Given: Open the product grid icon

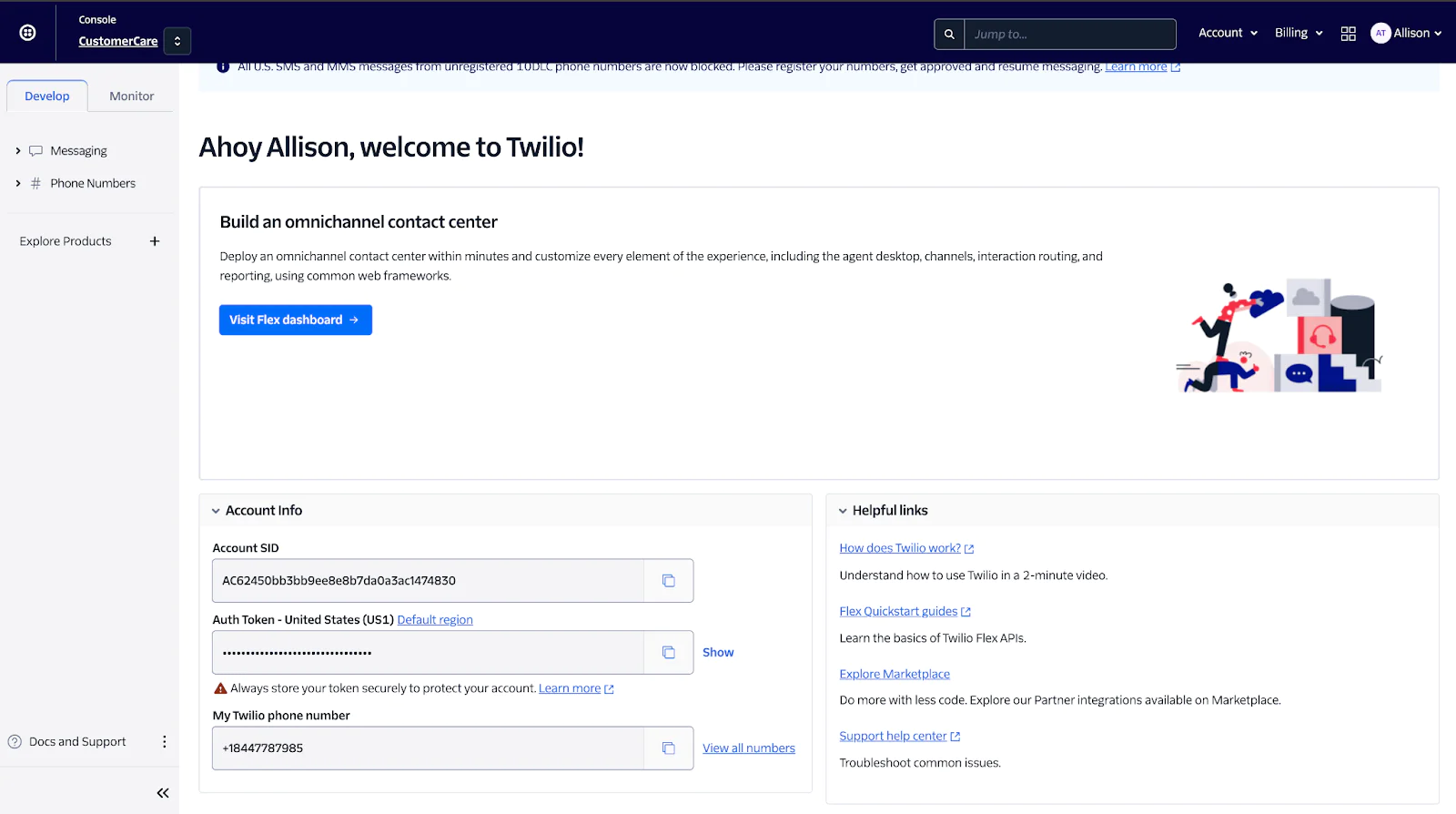Looking at the screenshot, I should click(1349, 34).
